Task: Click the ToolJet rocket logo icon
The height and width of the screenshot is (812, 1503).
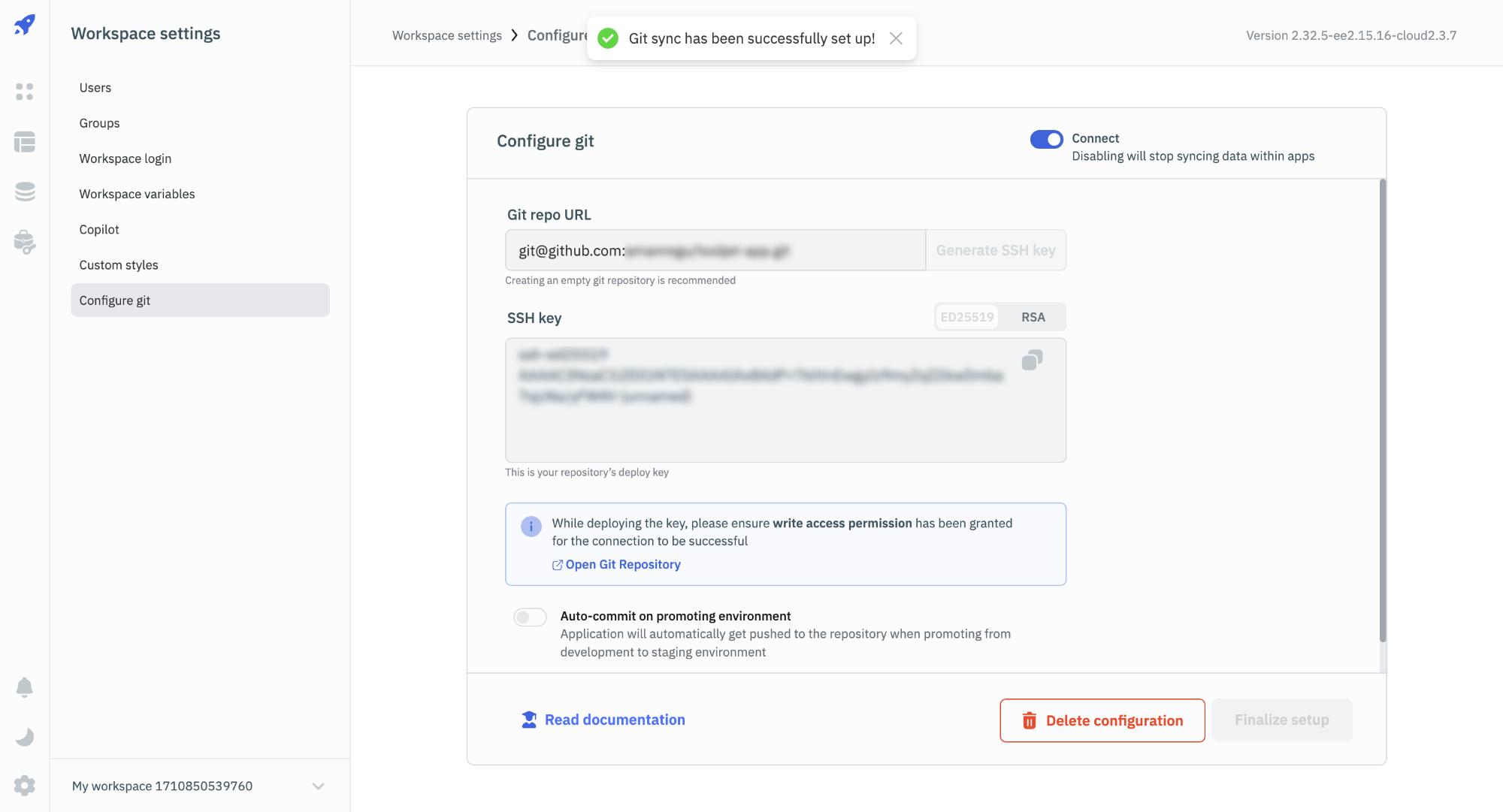Action: coord(25,25)
